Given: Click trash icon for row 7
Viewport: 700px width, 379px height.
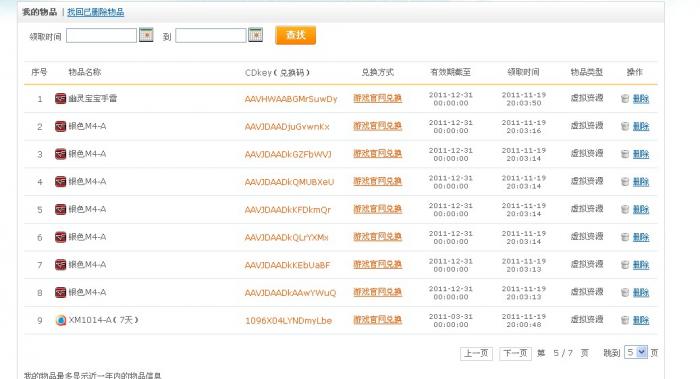Looking at the screenshot, I should click(x=625, y=265).
